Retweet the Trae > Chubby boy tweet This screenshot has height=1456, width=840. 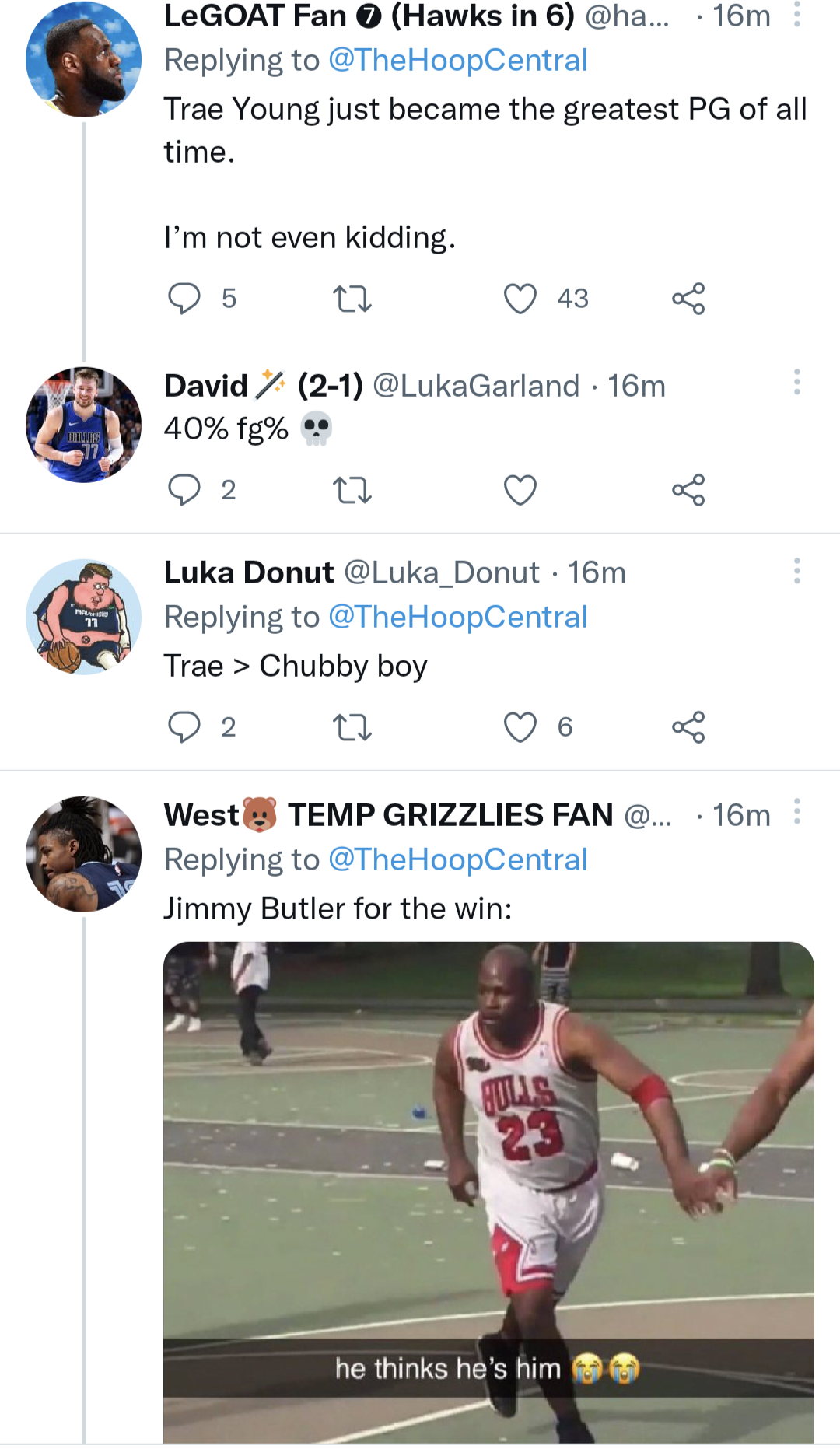[352, 727]
